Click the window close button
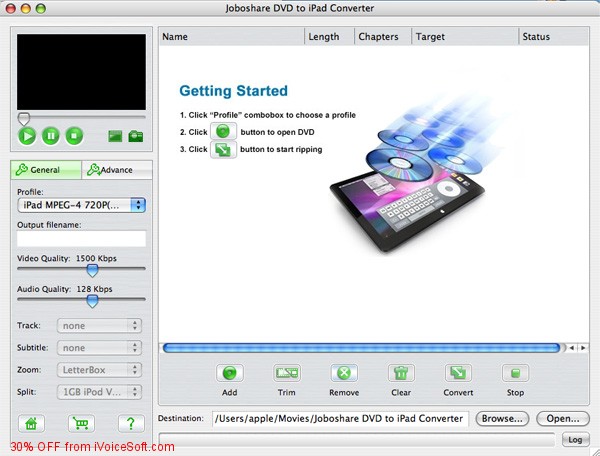Viewport: 600px width, 456px height. [x=11, y=8]
